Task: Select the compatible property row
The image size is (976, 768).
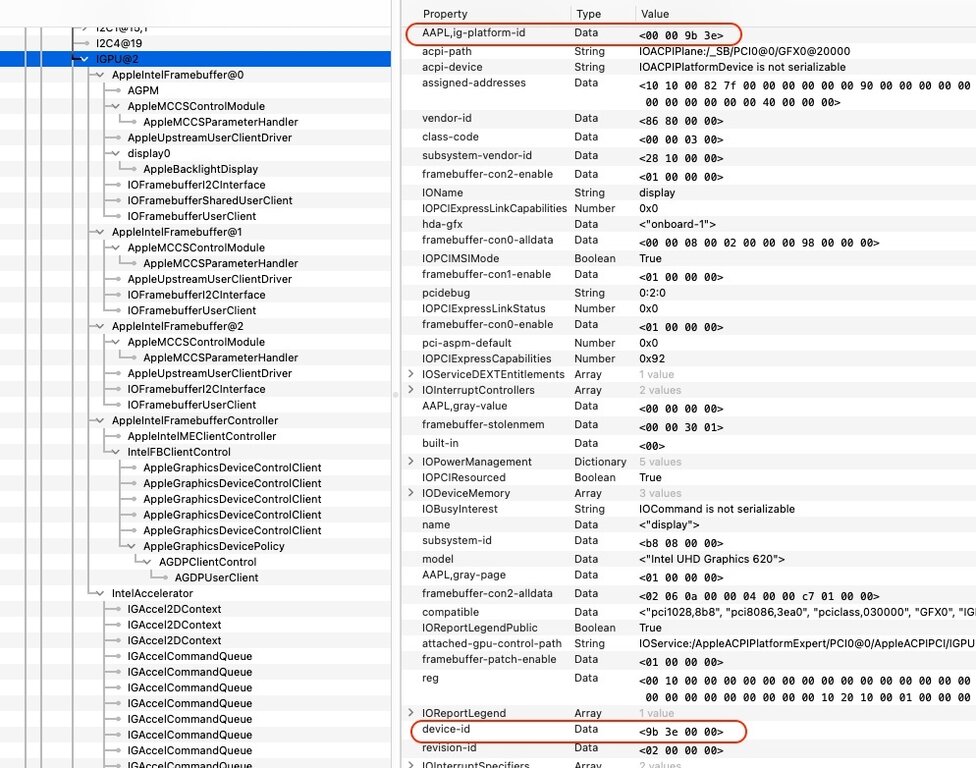Action: click(x=688, y=612)
